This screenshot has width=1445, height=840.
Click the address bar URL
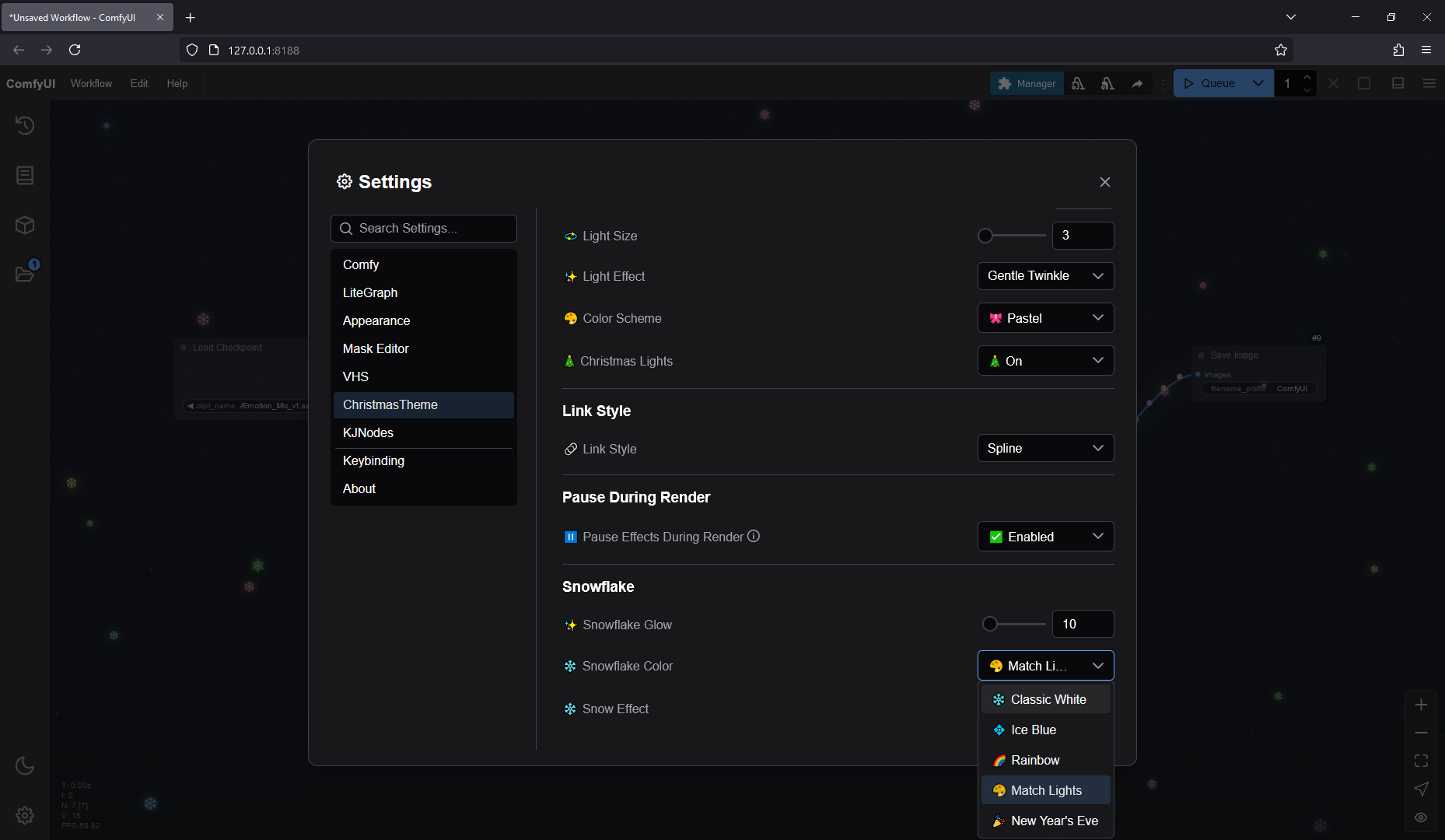point(264,50)
